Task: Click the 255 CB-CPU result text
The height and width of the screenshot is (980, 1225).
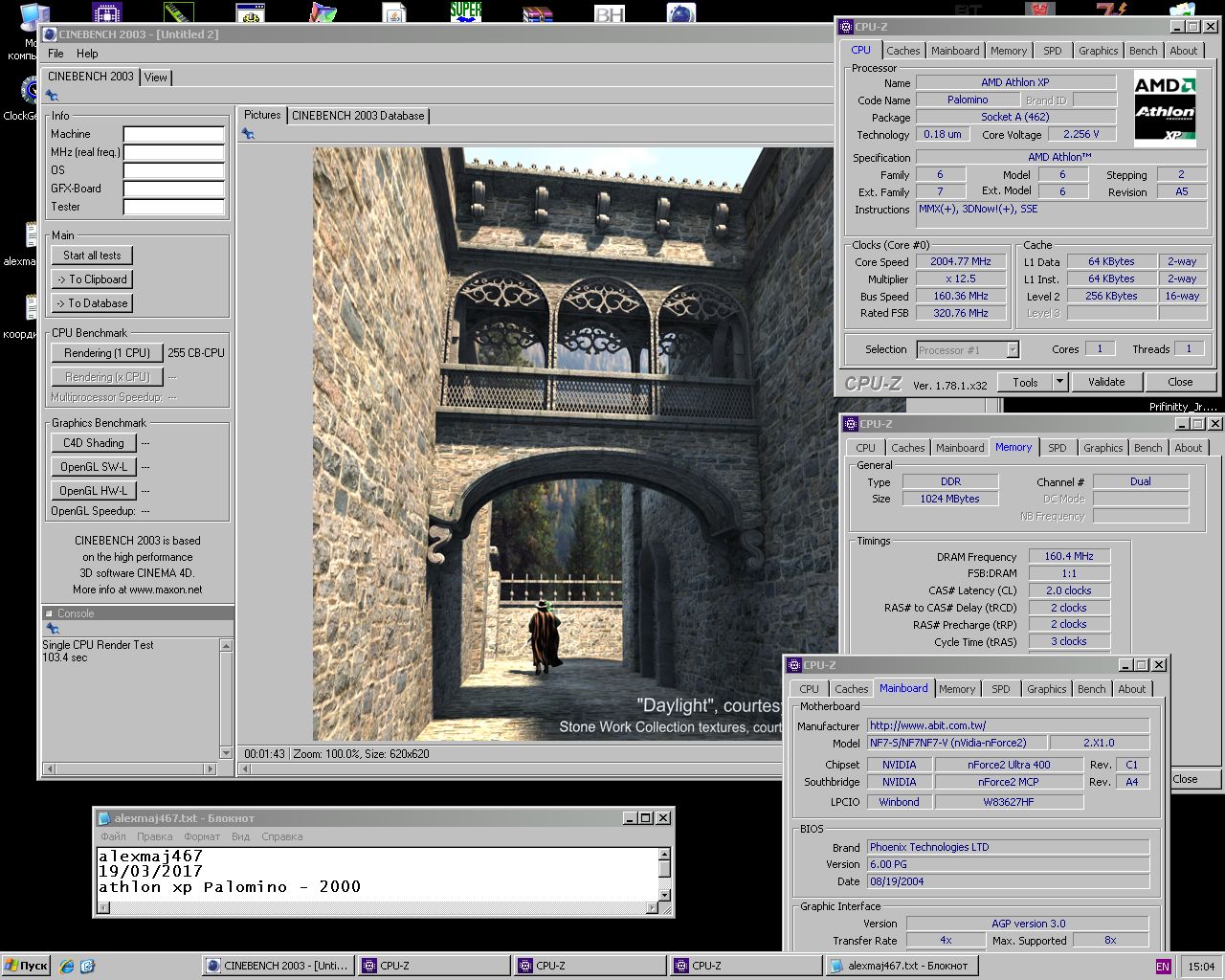Action: [x=196, y=353]
